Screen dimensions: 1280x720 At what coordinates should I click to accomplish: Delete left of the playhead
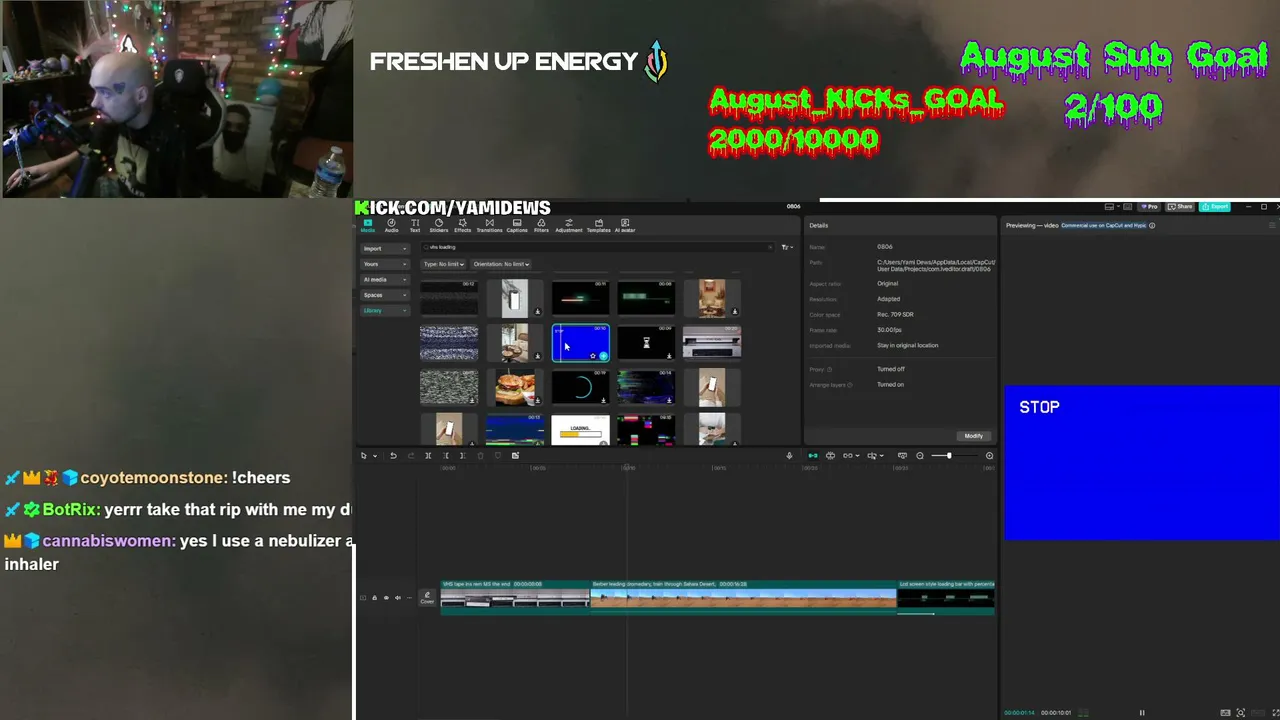click(446, 456)
